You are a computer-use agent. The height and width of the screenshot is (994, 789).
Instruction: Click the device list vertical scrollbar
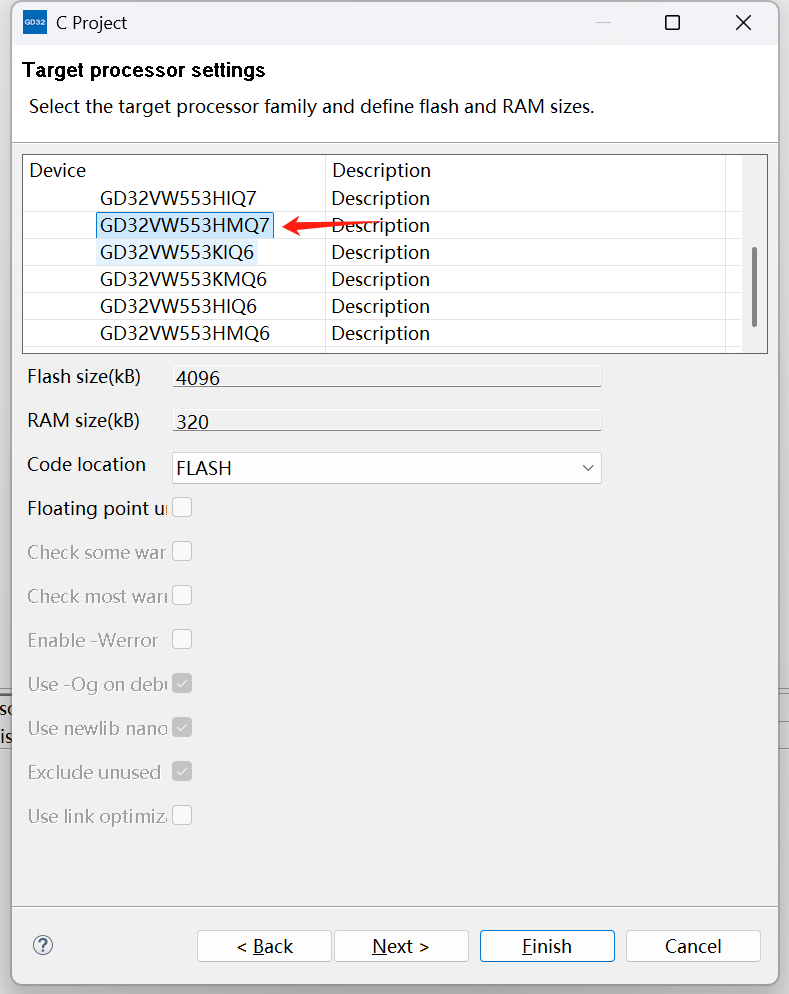(x=754, y=286)
